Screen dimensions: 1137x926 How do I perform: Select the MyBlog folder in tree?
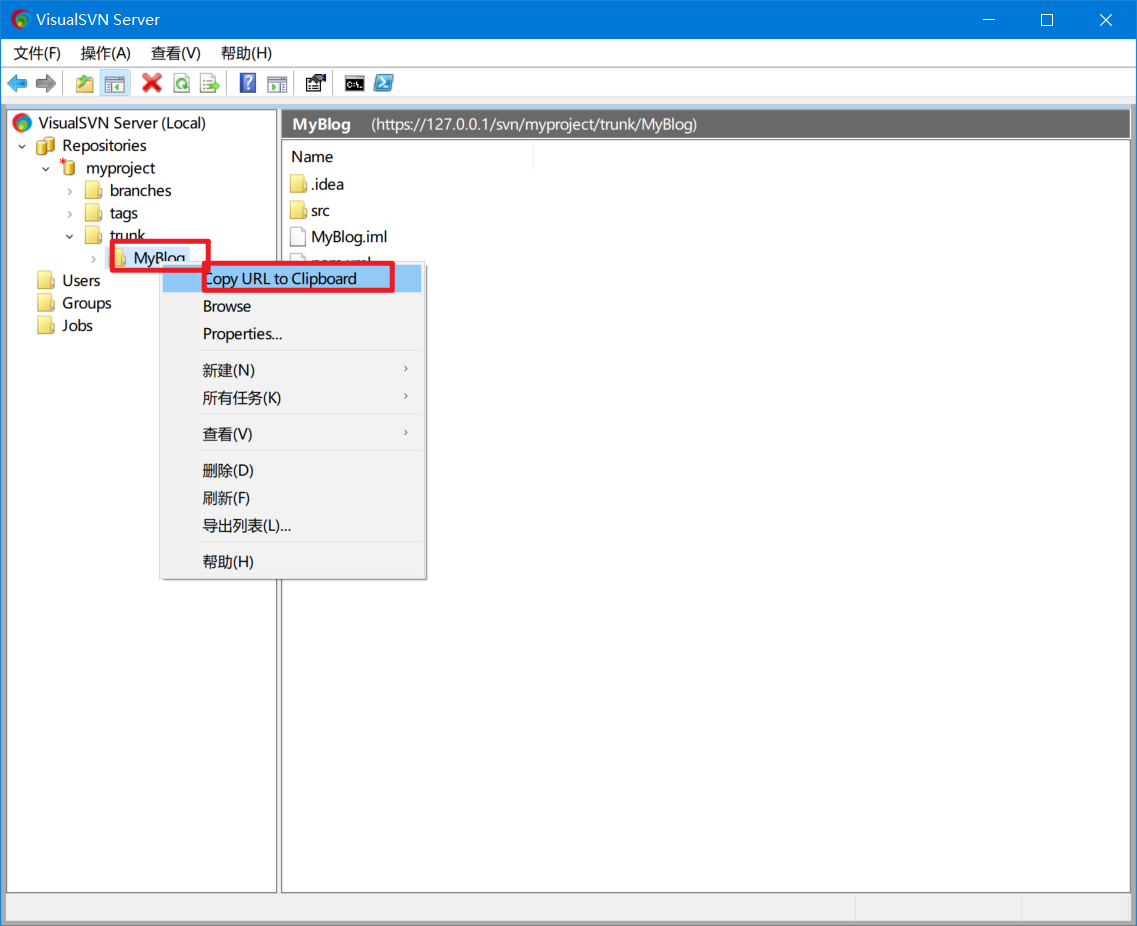pyautogui.click(x=159, y=257)
